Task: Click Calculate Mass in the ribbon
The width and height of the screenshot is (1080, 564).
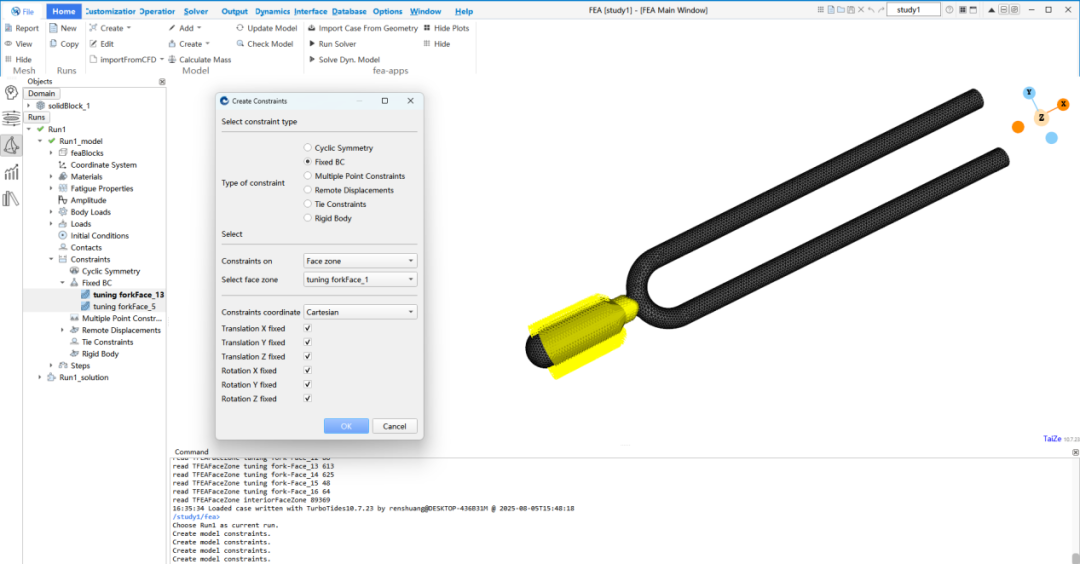Action: (200, 59)
